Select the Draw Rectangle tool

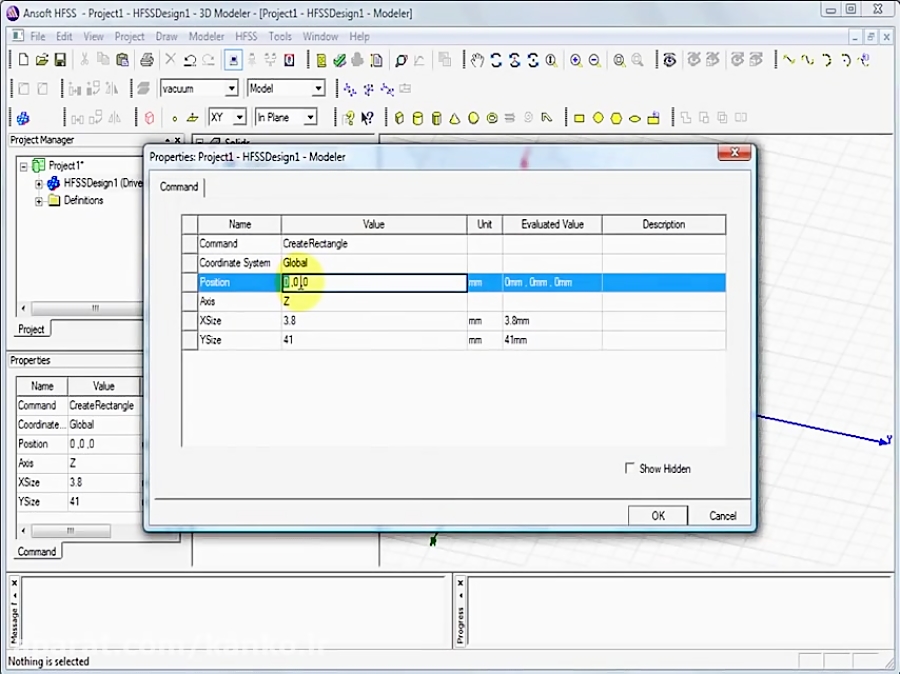tap(580, 117)
